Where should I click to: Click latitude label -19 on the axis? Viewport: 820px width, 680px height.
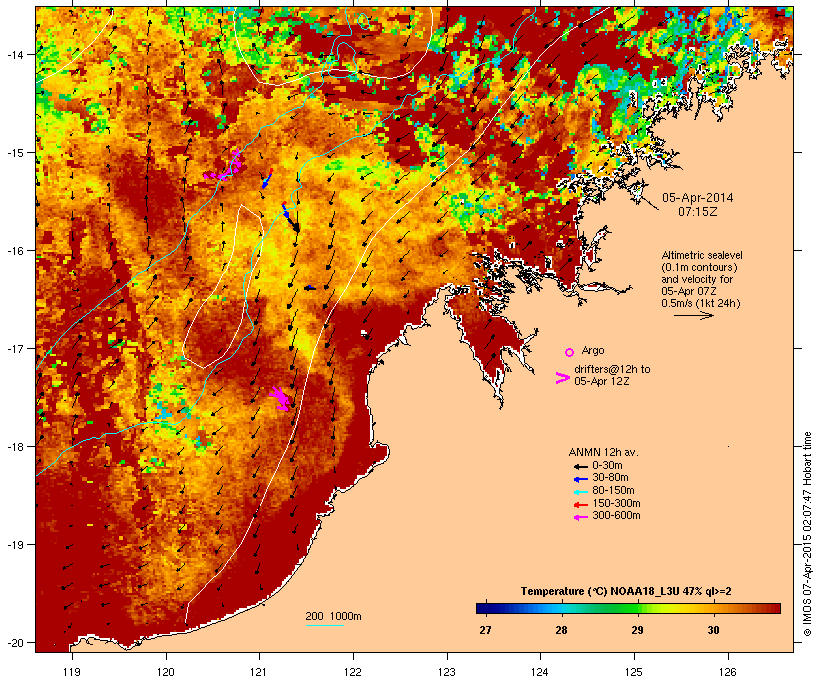tap(14, 545)
